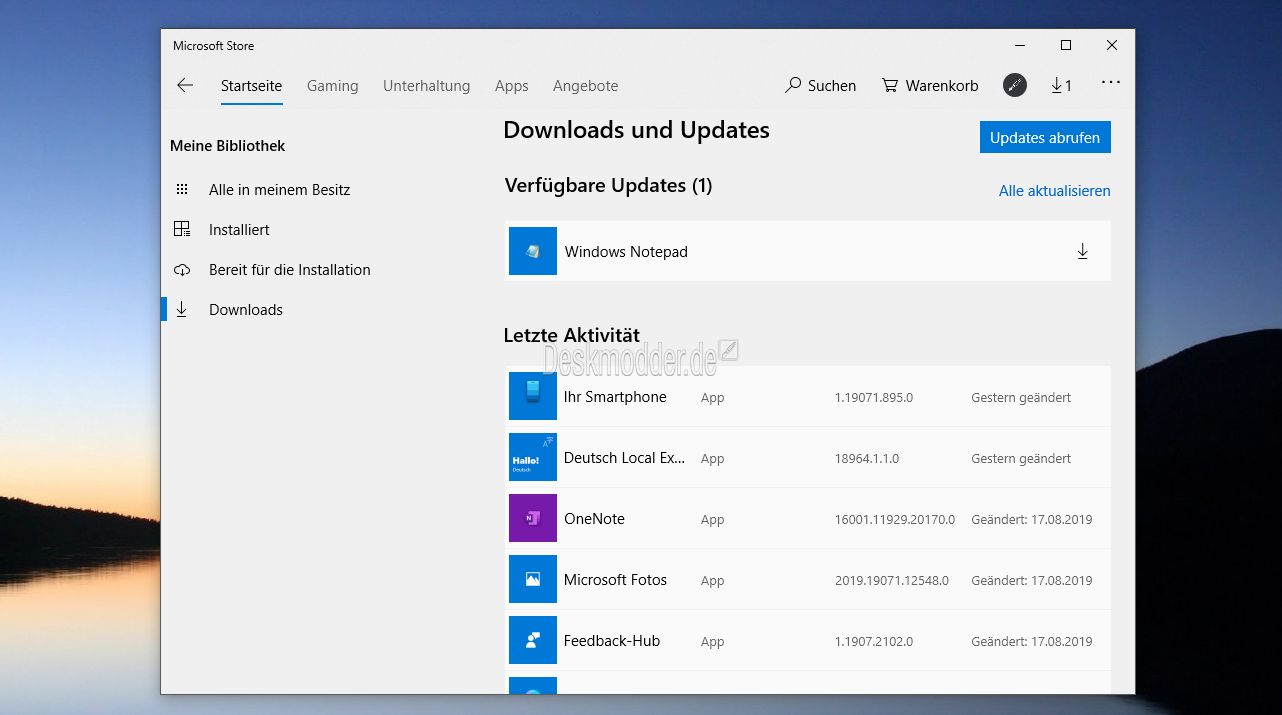Open the Ihr Smartphone entry
Screen dimensions: 1282x715
click(807, 396)
